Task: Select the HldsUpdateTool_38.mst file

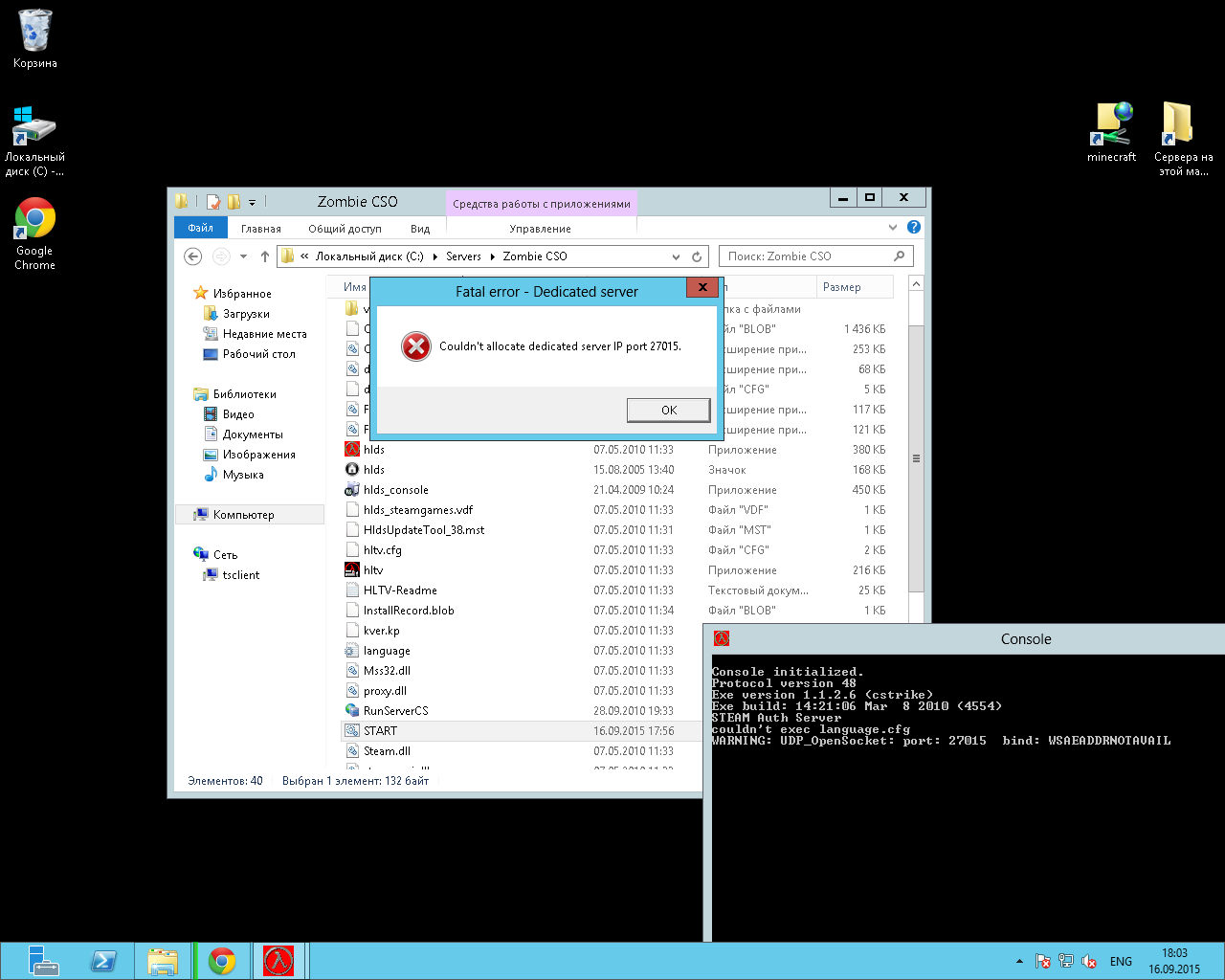Action: point(616,530)
